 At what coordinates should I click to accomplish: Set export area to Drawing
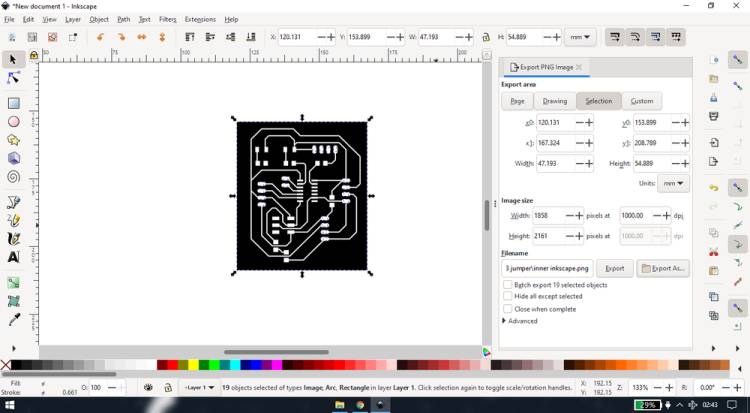pos(555,101)
